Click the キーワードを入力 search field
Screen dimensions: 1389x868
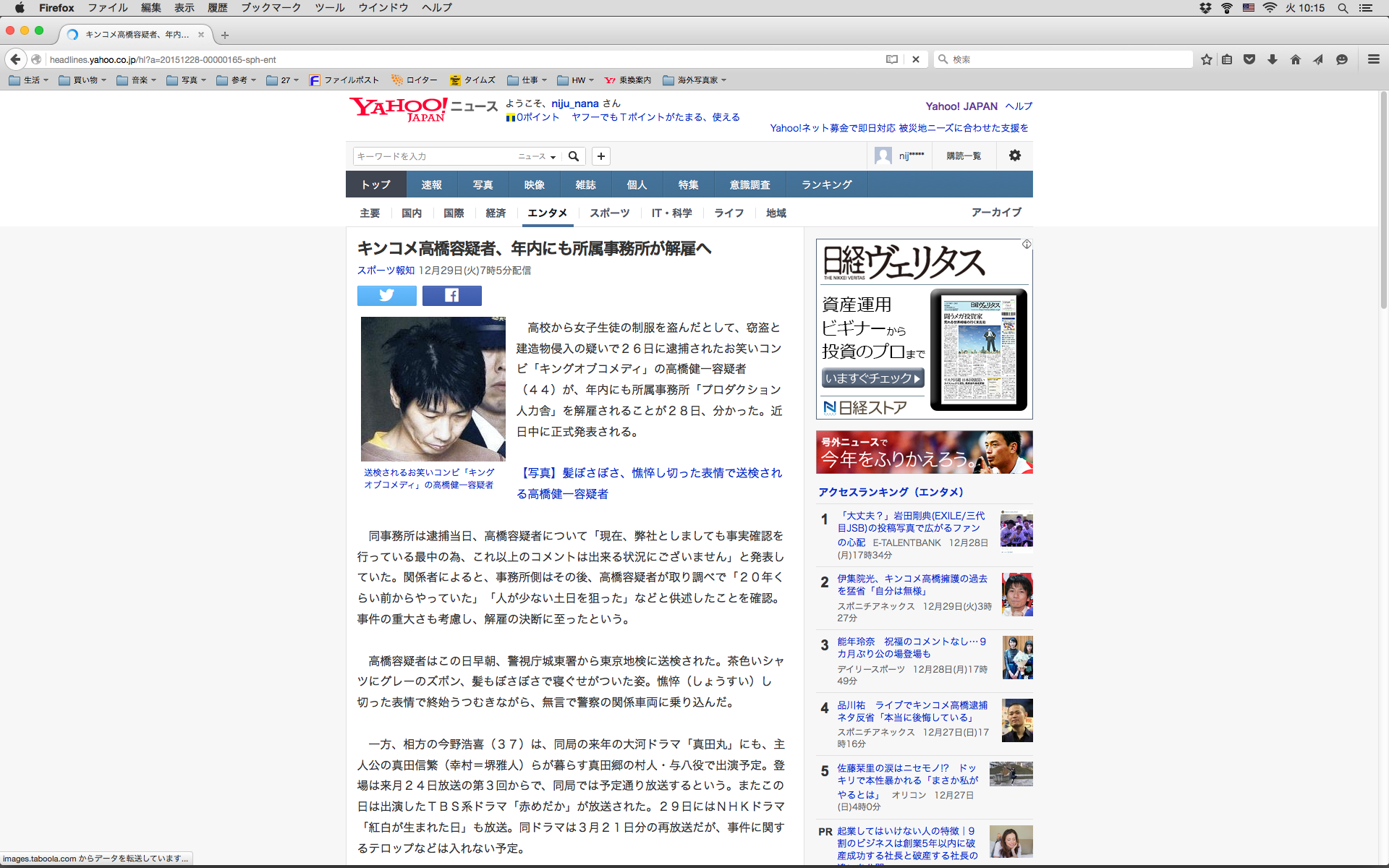(x=434, y=156)
